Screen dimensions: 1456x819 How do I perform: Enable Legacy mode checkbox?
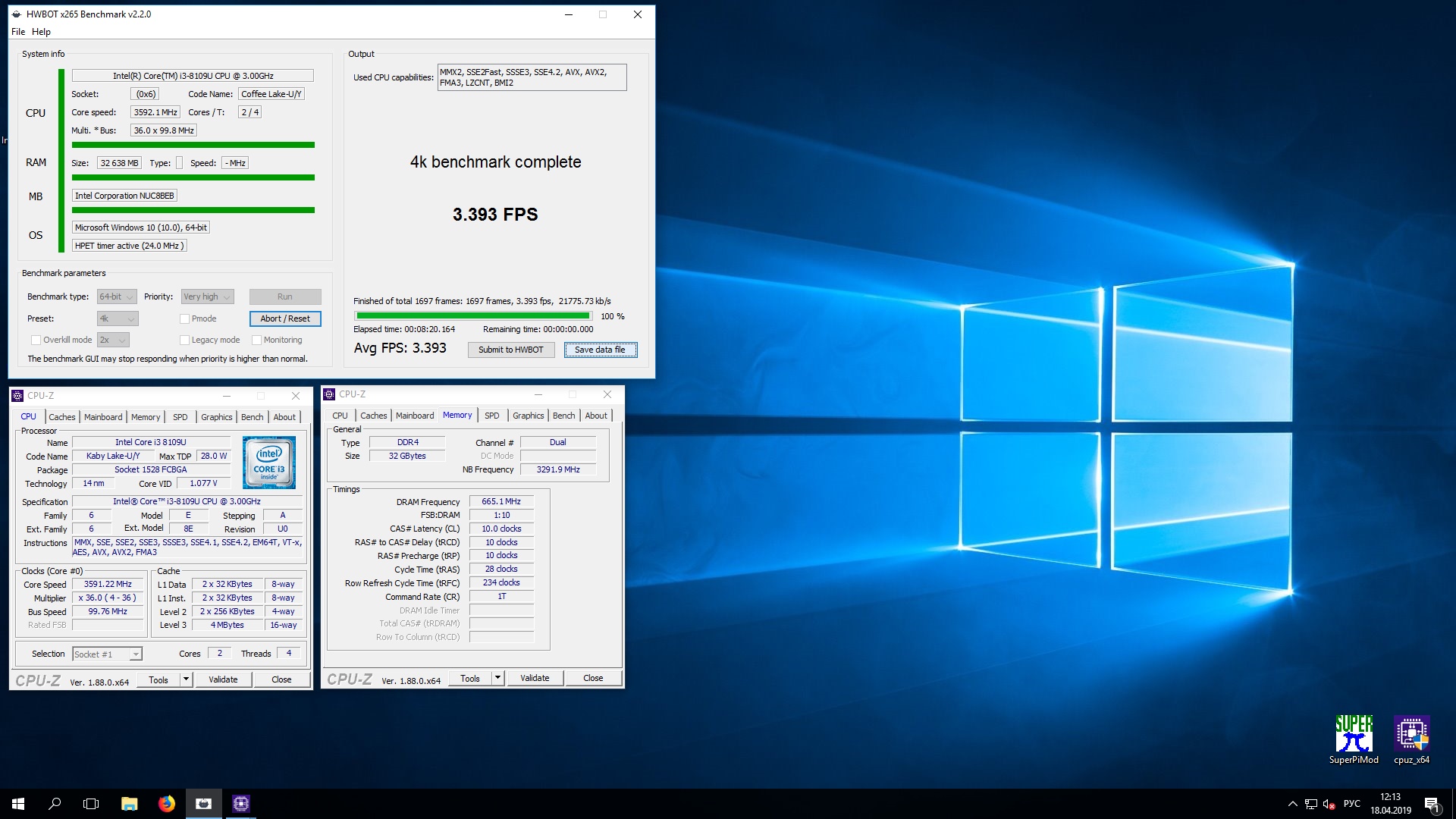[184, 340]
